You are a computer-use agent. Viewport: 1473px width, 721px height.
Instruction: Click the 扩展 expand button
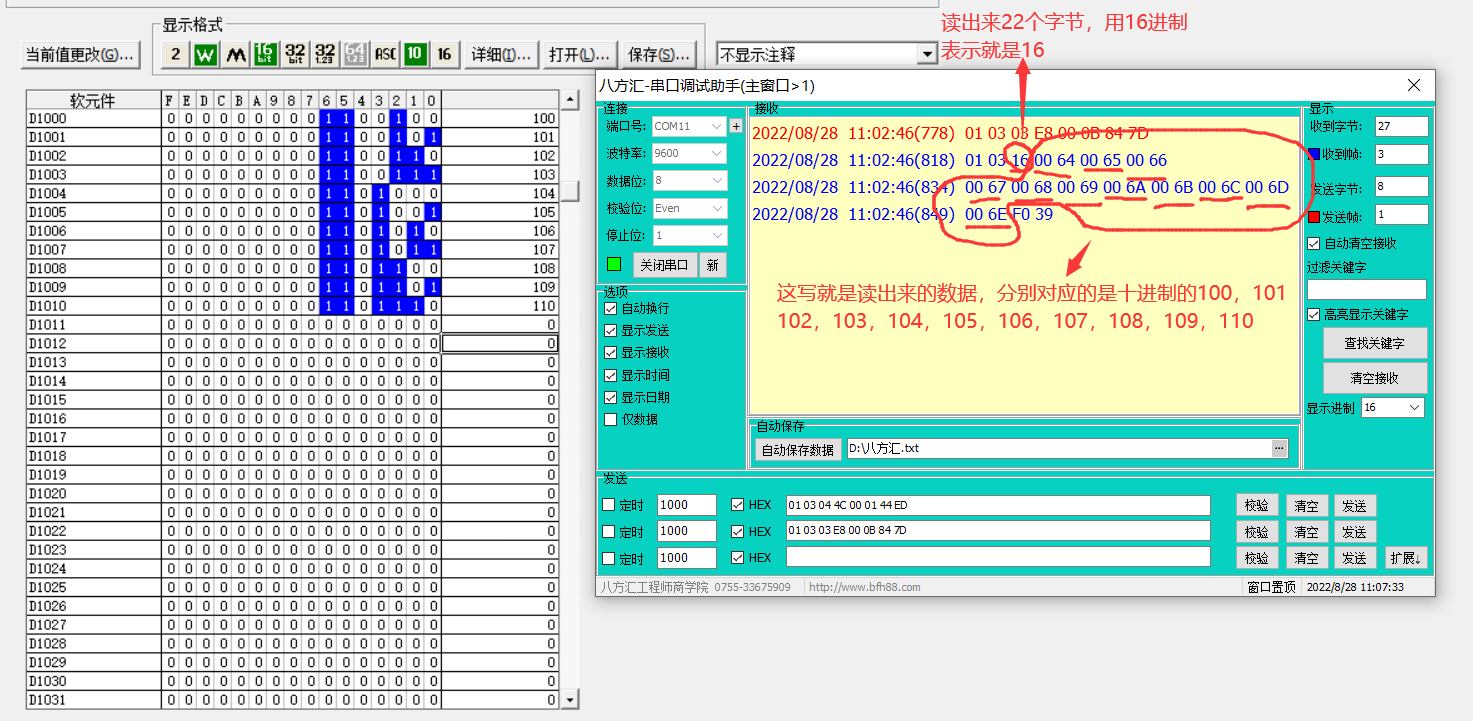pos(1406,558)
